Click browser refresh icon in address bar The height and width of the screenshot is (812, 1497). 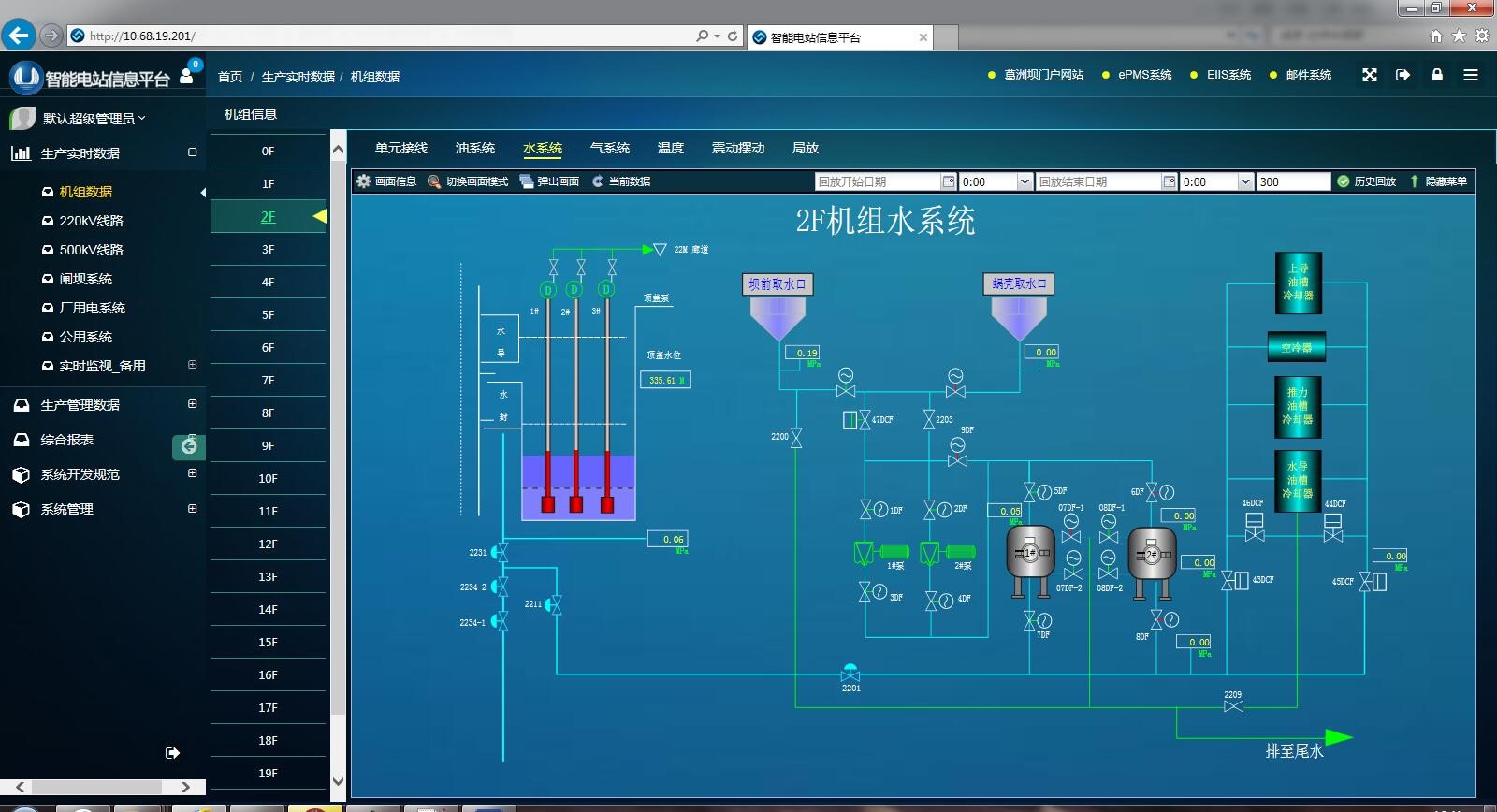[733, 36]
